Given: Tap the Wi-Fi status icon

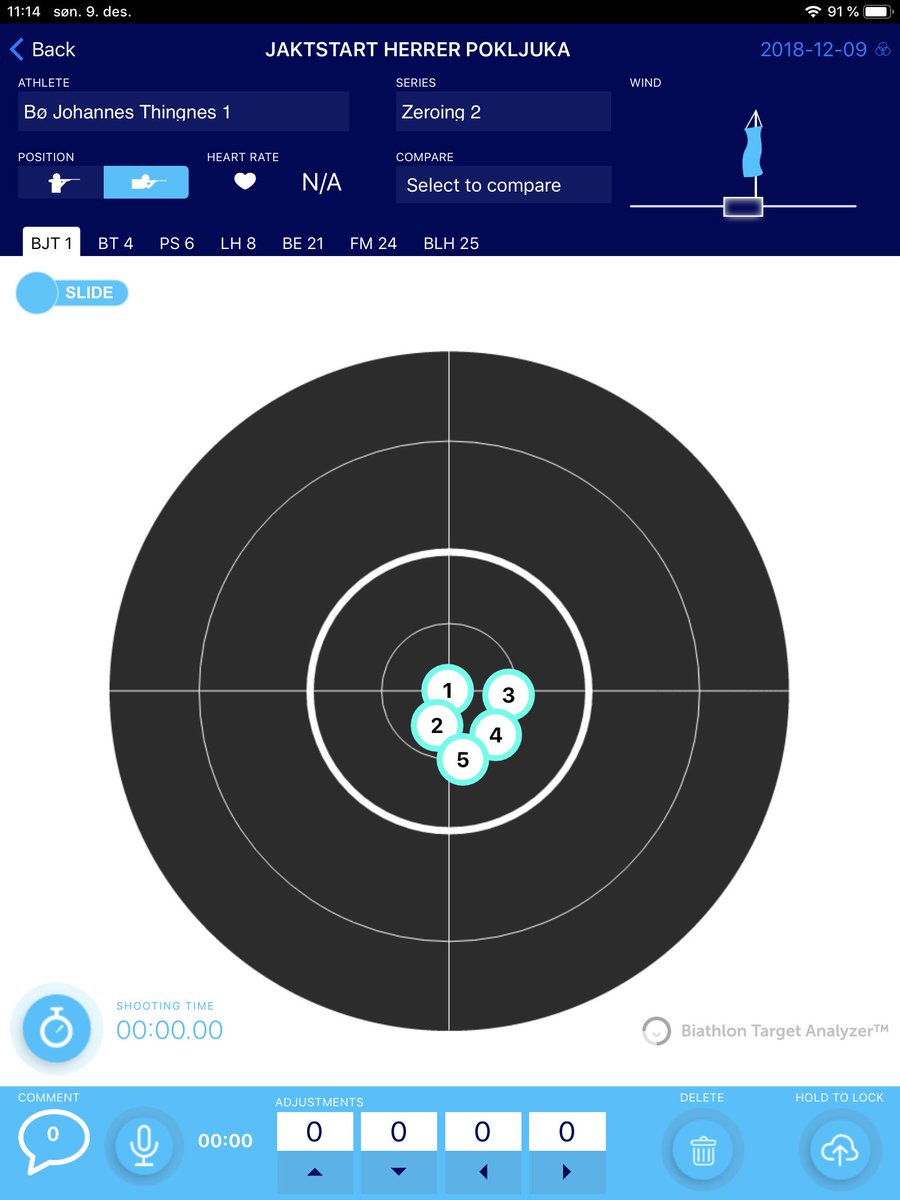Looking at the screenshot, I should [x=811, y=11].
